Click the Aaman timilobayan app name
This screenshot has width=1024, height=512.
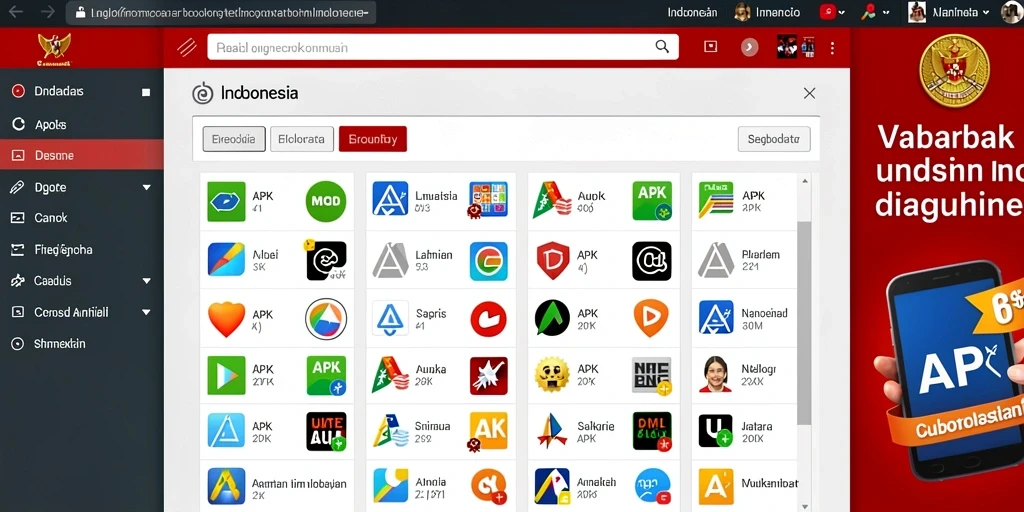tap(299, 485)
